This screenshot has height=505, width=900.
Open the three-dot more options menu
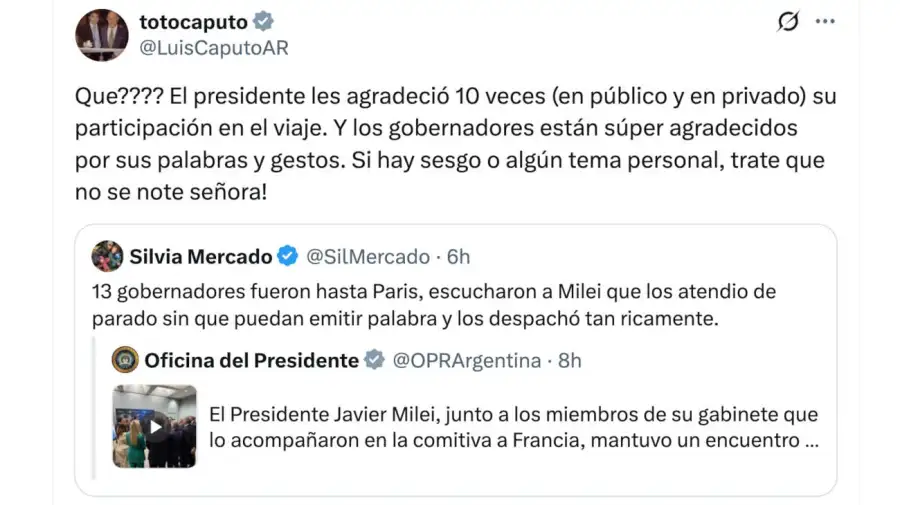click(825, 21)
